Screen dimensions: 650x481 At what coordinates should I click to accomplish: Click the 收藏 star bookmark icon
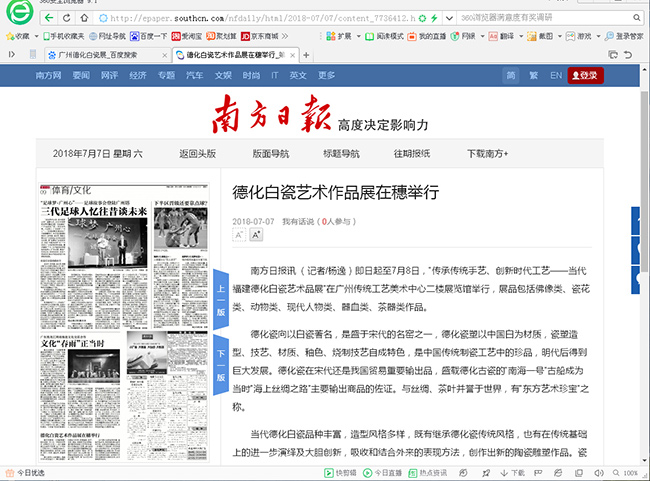pos(9,36)
